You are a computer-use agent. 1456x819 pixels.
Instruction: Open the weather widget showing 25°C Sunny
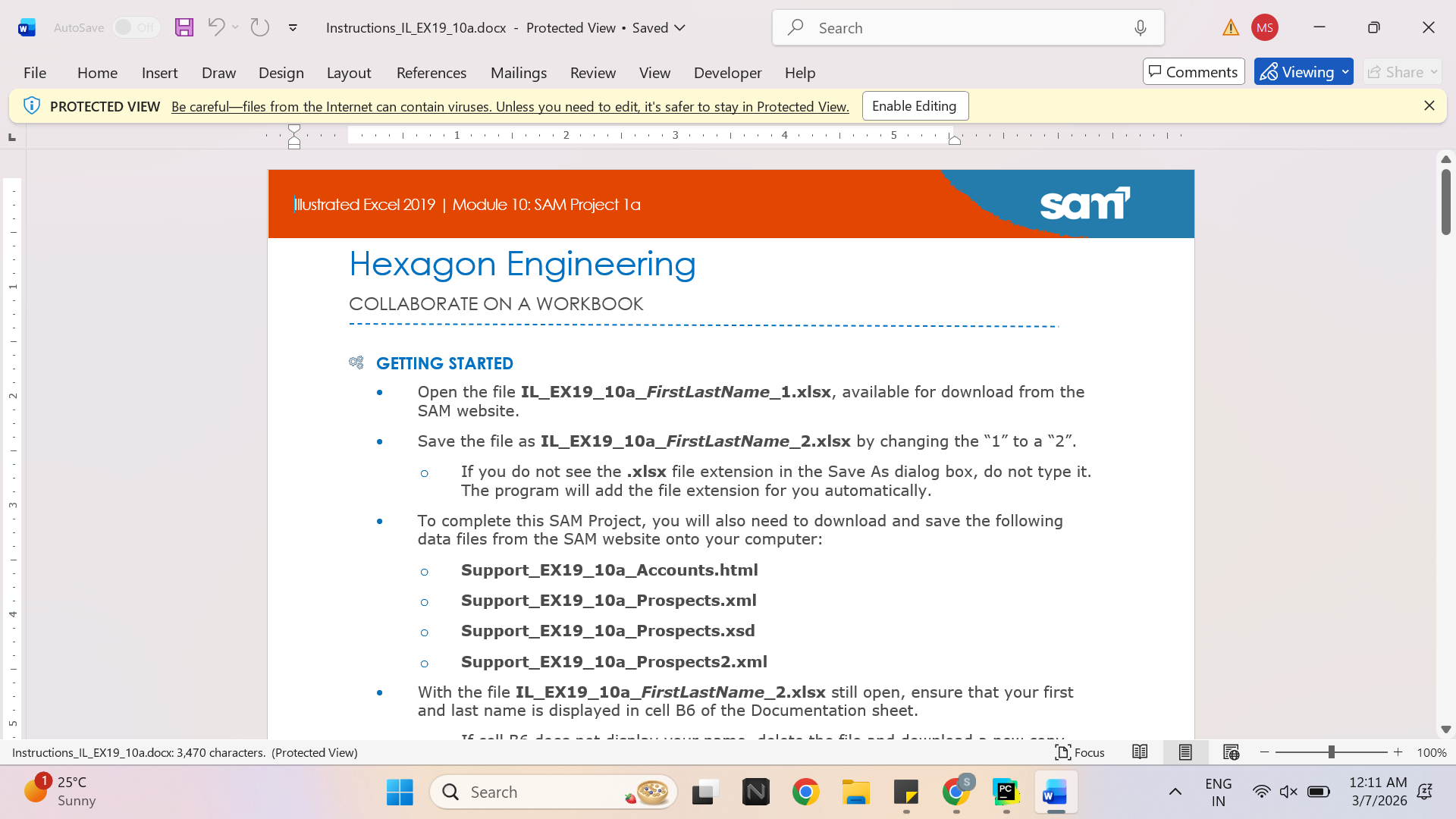[59, 792]
